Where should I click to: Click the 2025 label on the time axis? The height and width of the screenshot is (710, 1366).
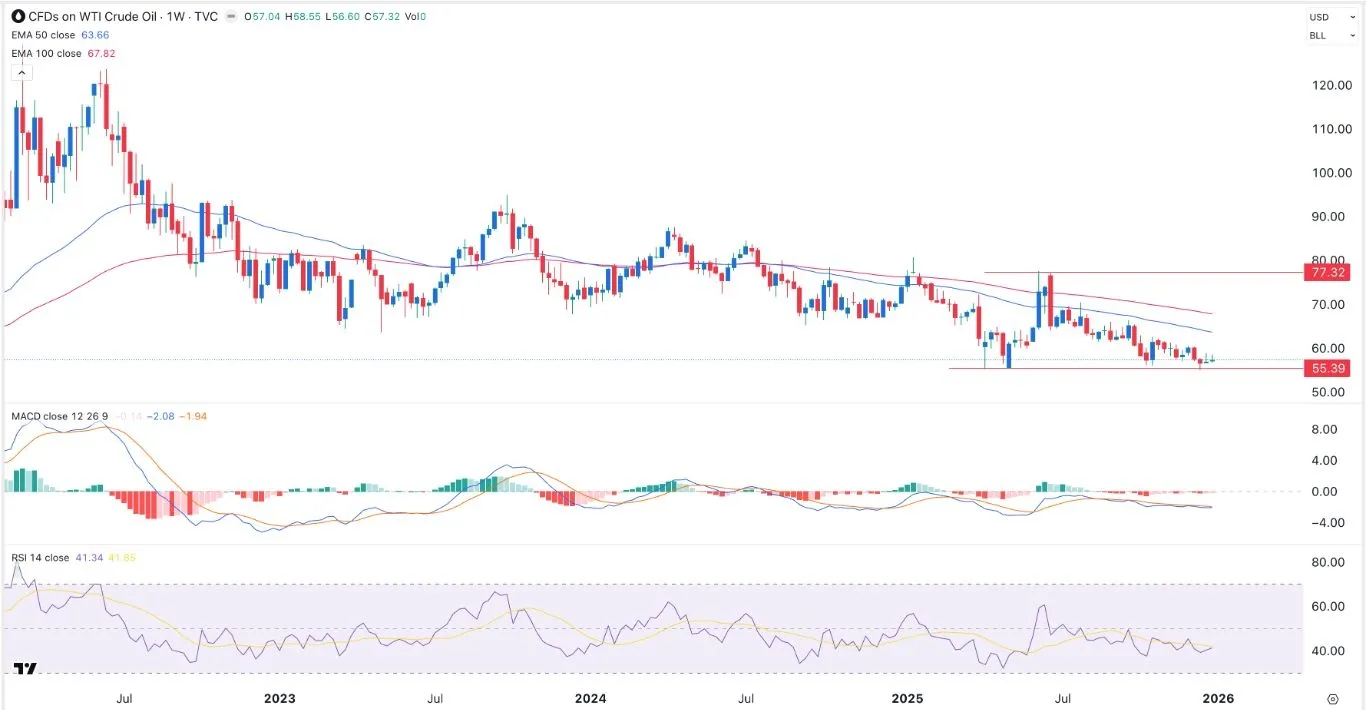[907, 698]
